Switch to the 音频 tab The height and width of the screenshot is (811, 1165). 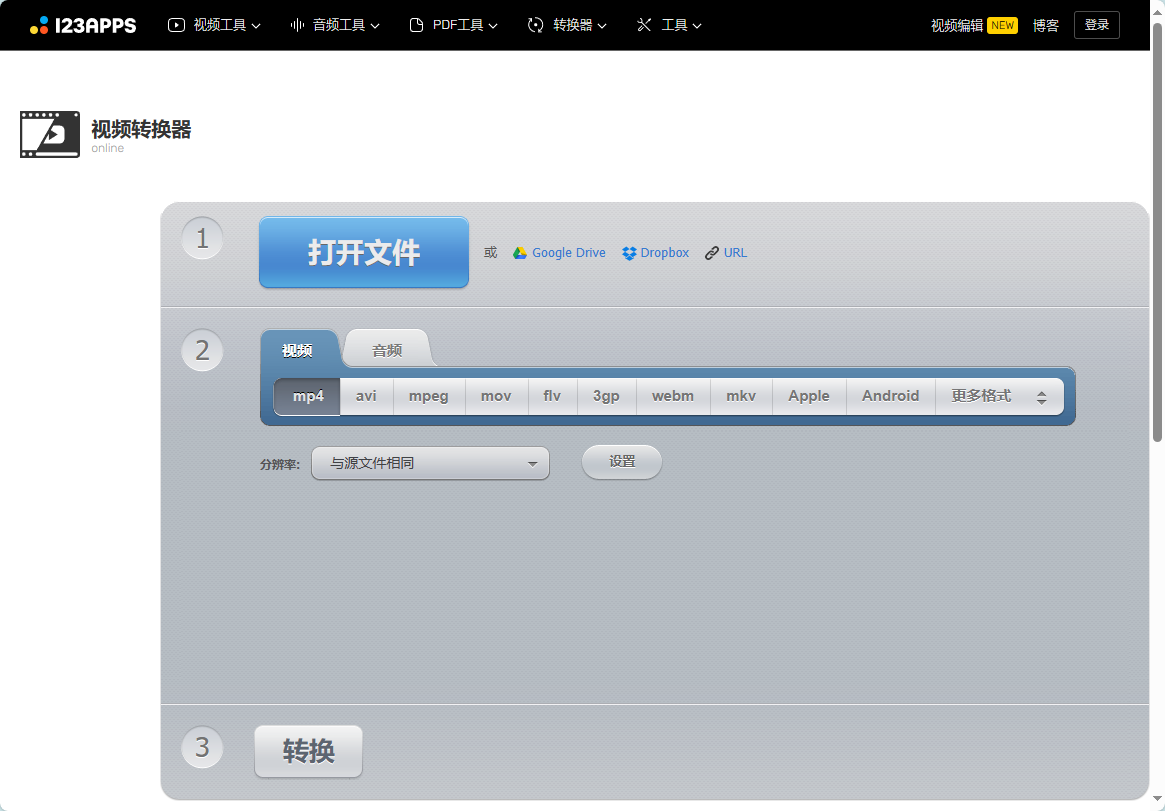pyautogui.click(x=386, y=349)
